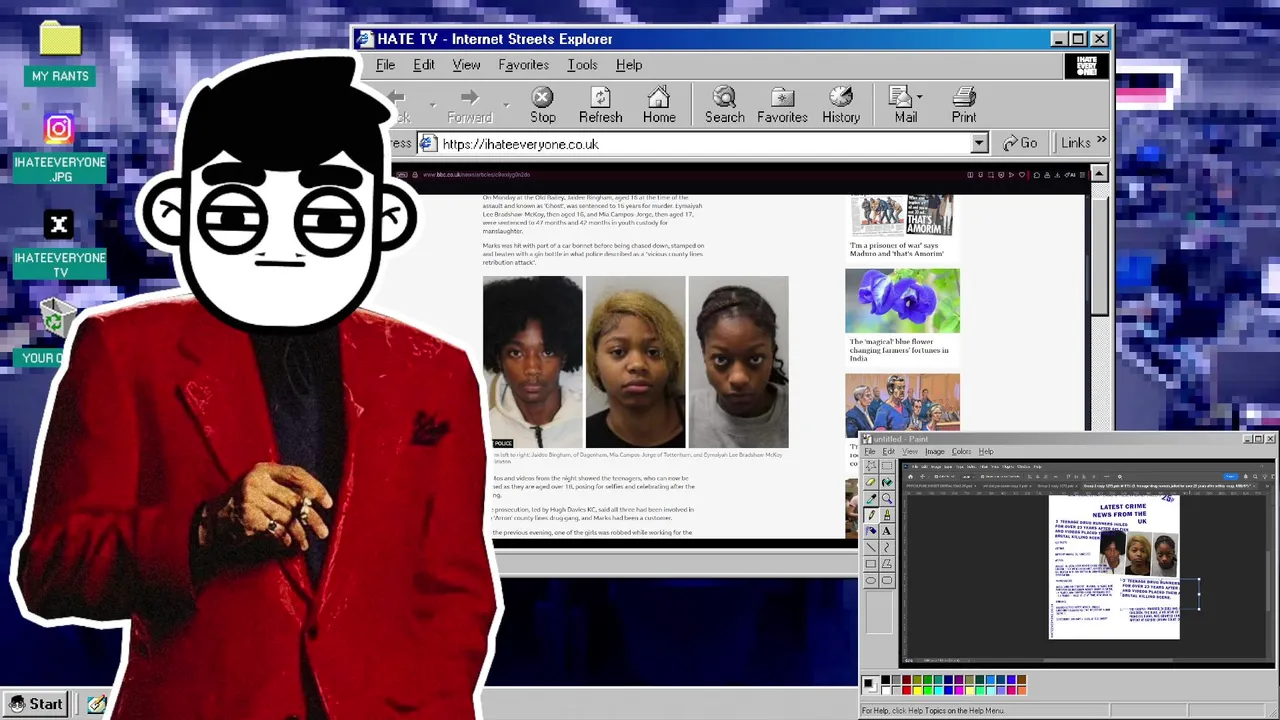Click the ihateeveryone.co.uk address field
This screenshot has width=1280, height=720.
pos(695,143)
